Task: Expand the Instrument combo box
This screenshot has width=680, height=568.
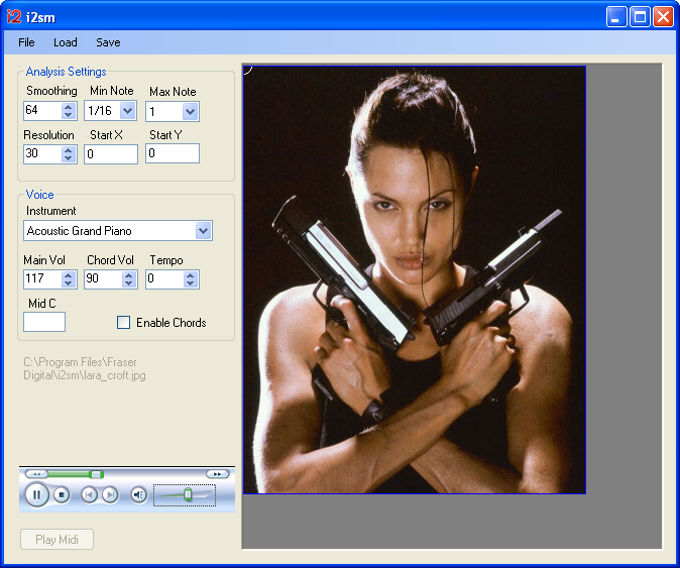Action: point(203,231)
